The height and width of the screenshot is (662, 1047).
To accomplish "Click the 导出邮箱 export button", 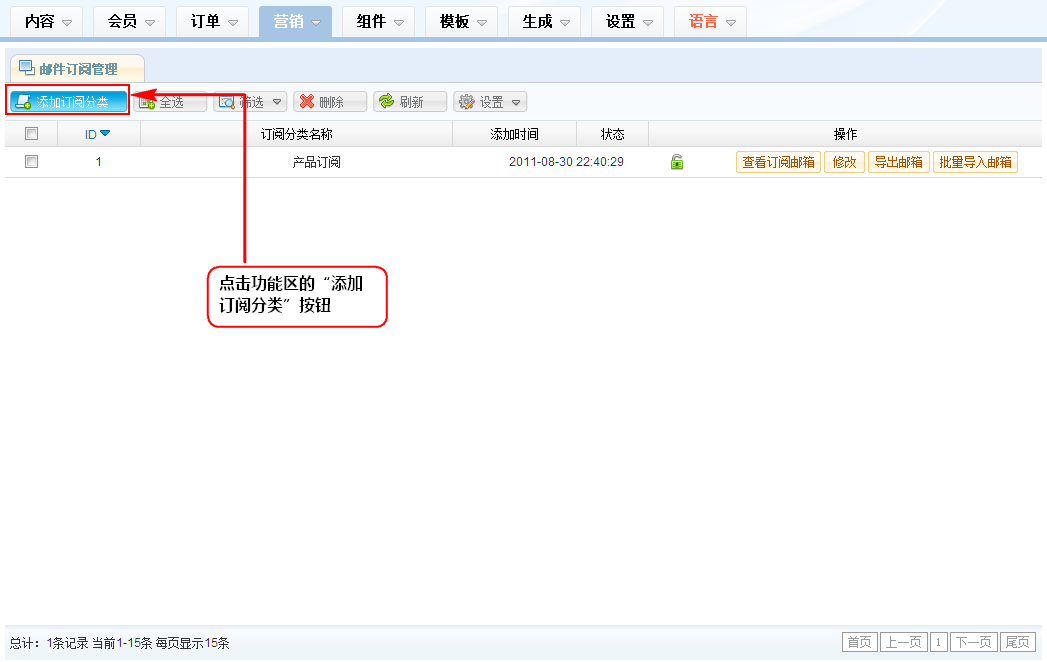I will (x=898, y=162).
